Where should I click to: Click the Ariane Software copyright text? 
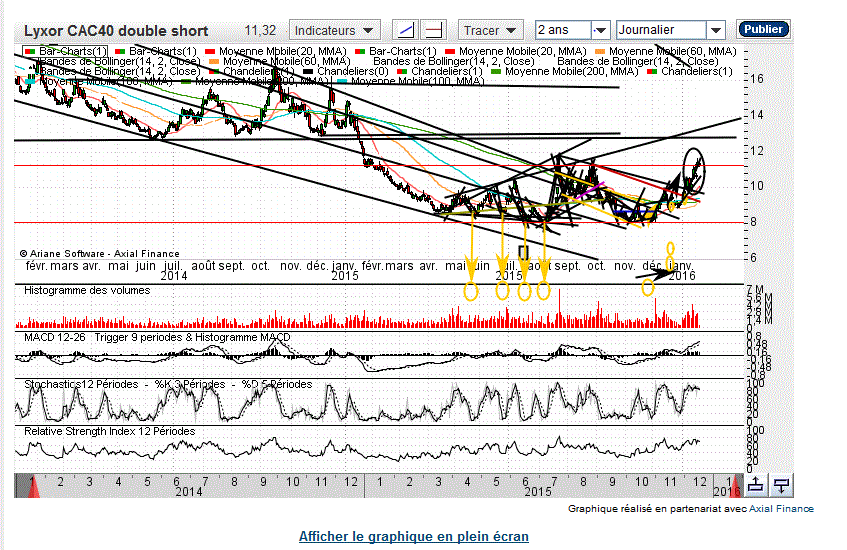pyautogui.click(x=99, y=253)
